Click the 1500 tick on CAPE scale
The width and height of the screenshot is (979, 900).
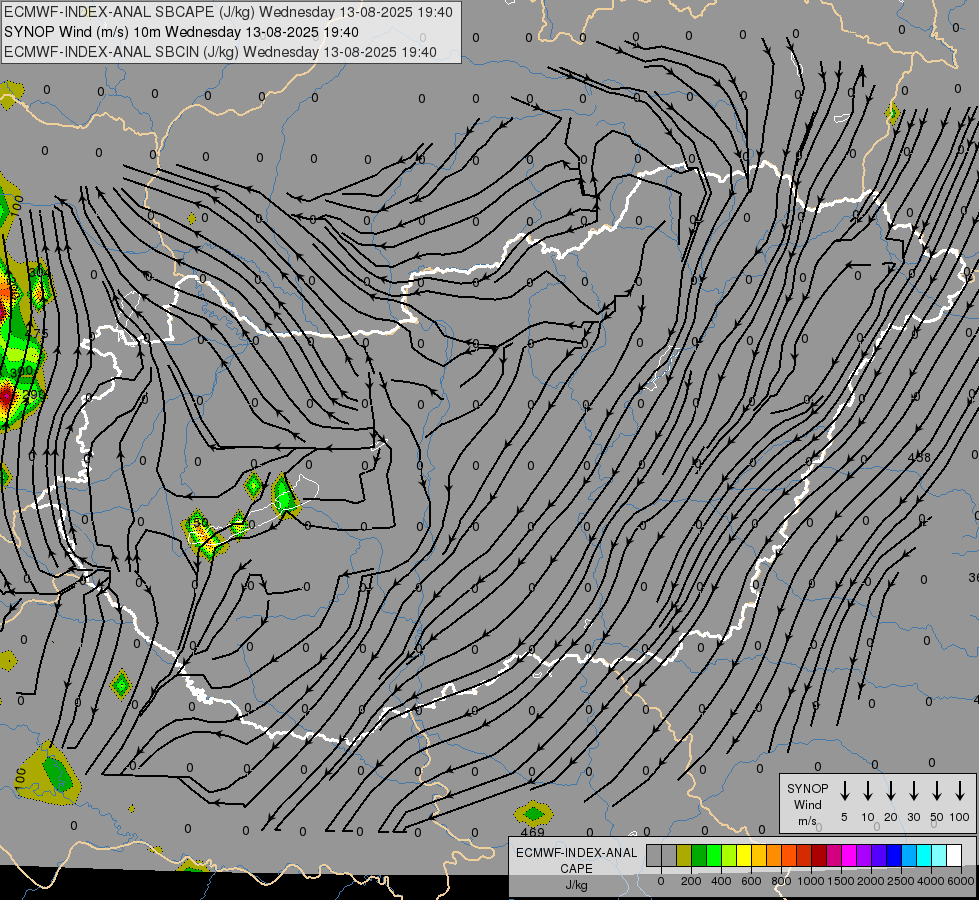[x=841, y=881]
